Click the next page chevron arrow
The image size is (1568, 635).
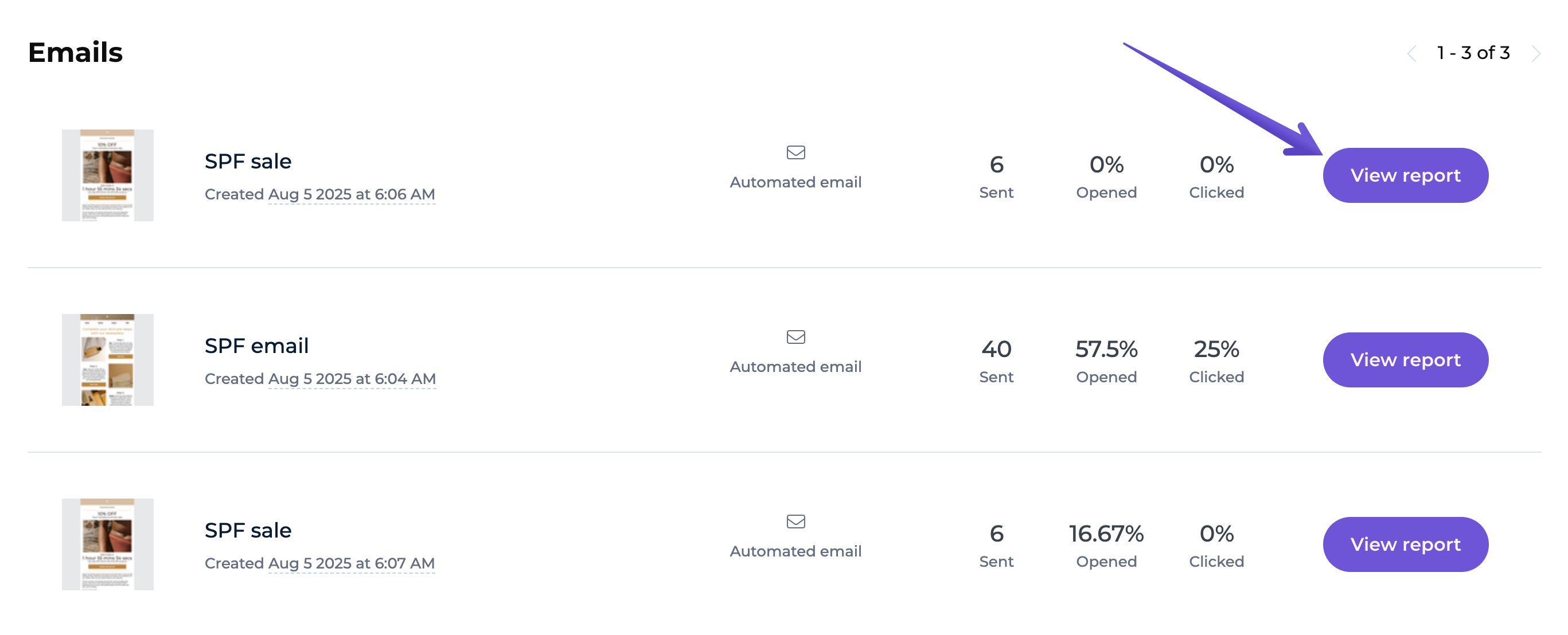pos(1536,53)
